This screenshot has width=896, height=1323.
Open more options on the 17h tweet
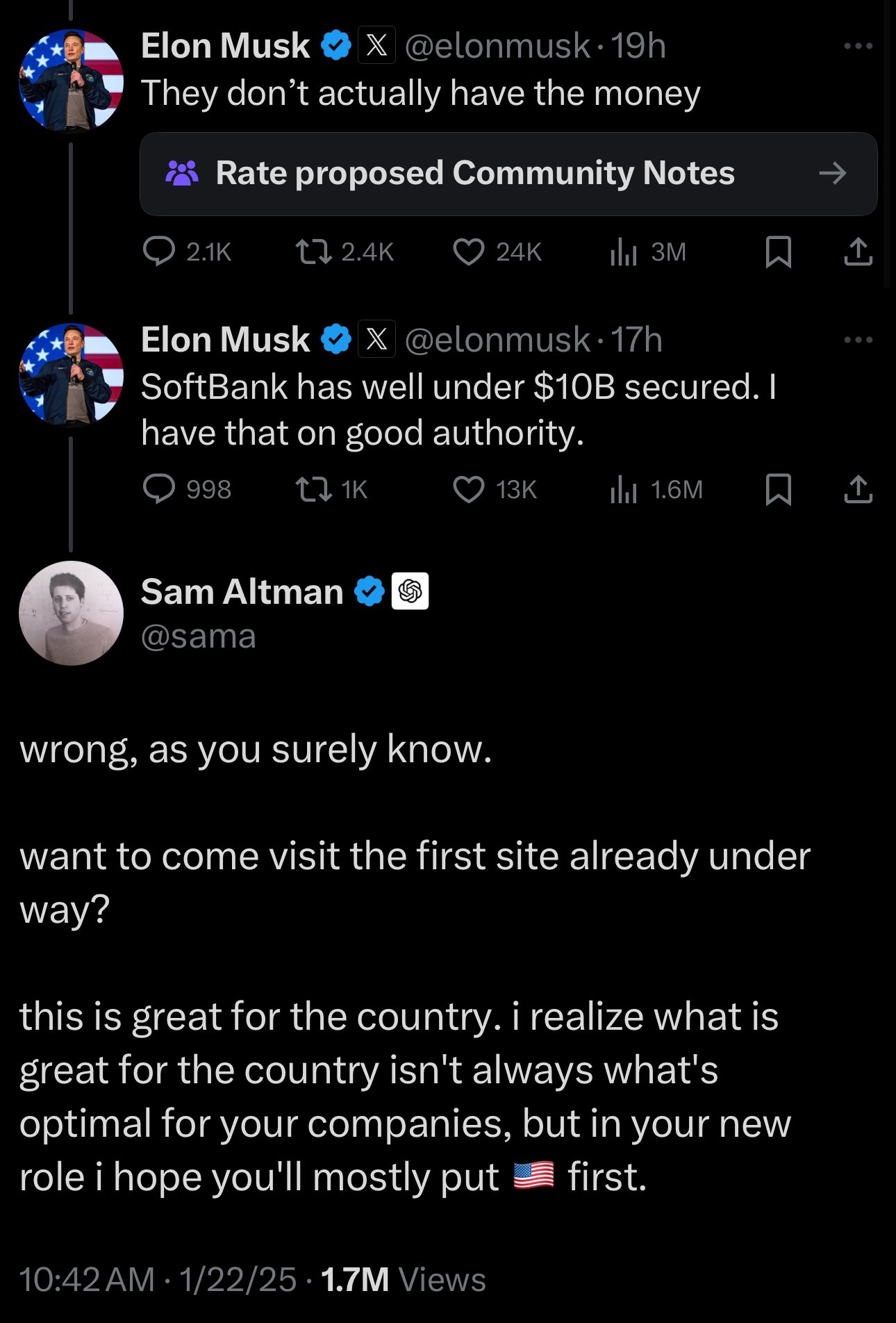(858, 340)
